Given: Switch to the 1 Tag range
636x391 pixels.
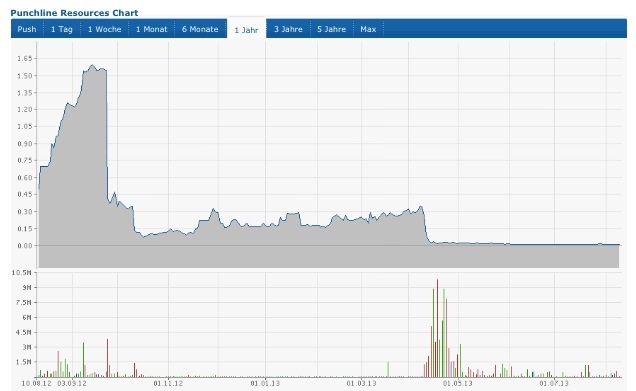Looking at the screenshot, I should (x=62, y=29).
